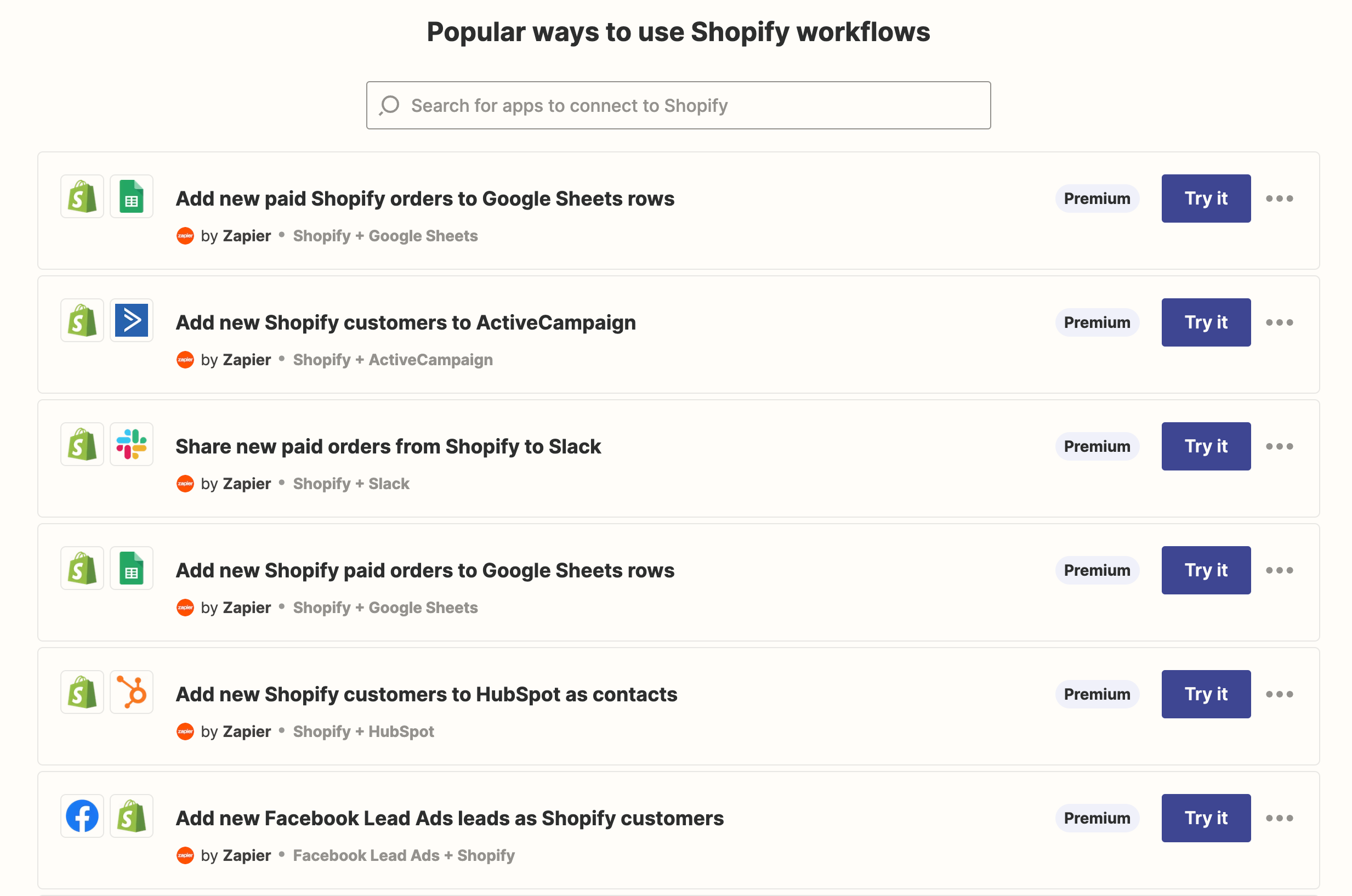Click Premium badge on Facebook Lead Ads workflow

1097,818
